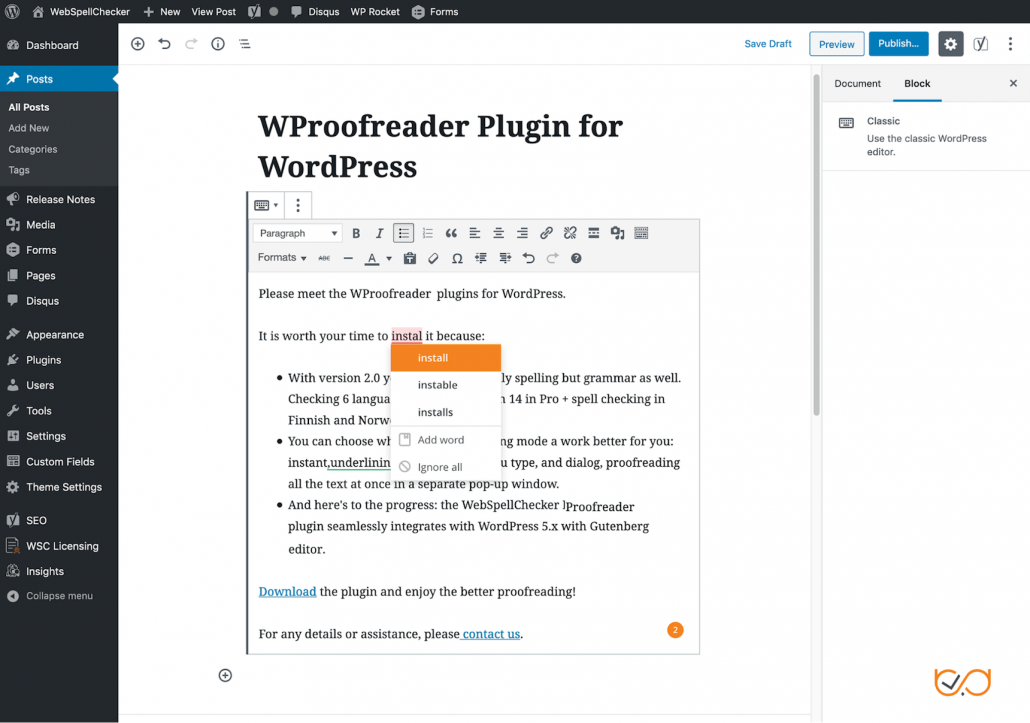This screenshot has height=723, width=1030.
Task: Insert a special character with the omega icon
Action: coord(457,258)
